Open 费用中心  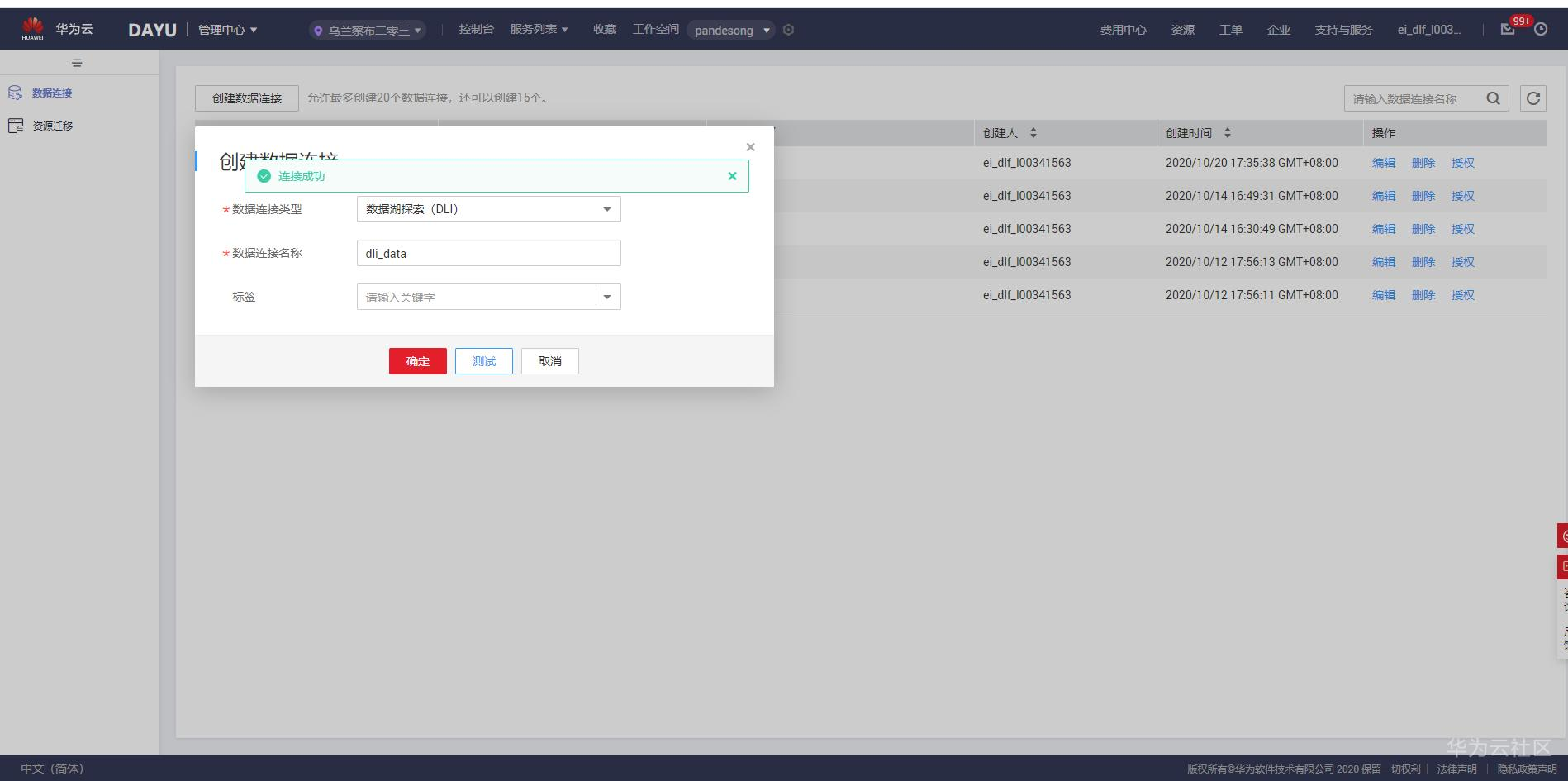pyautogui.click(x=1123, y=30)
